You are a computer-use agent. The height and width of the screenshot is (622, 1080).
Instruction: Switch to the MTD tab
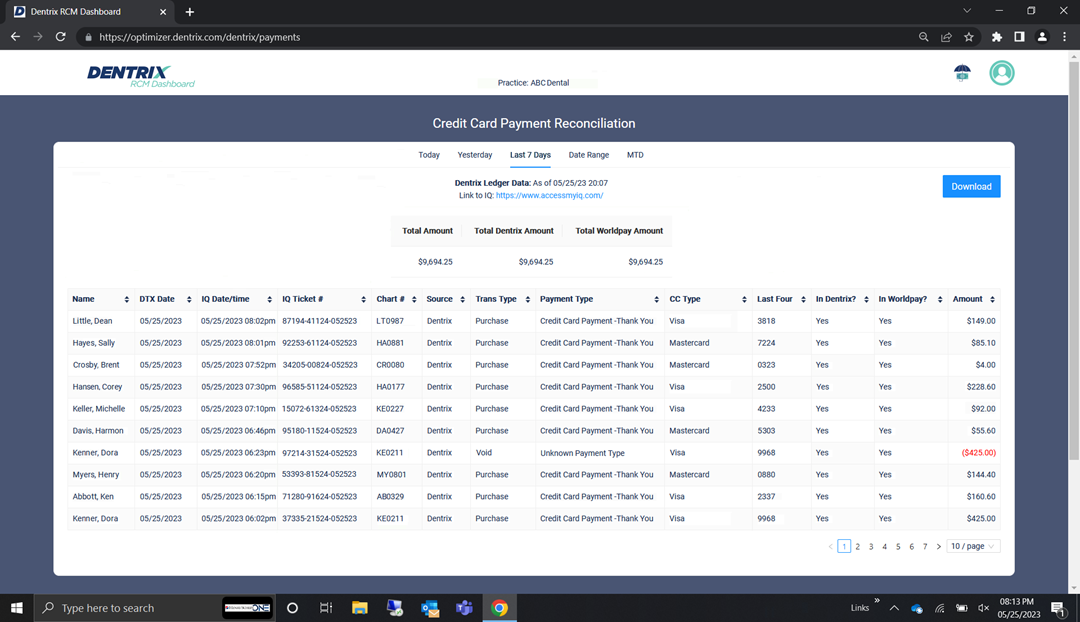tap(635, 155)
